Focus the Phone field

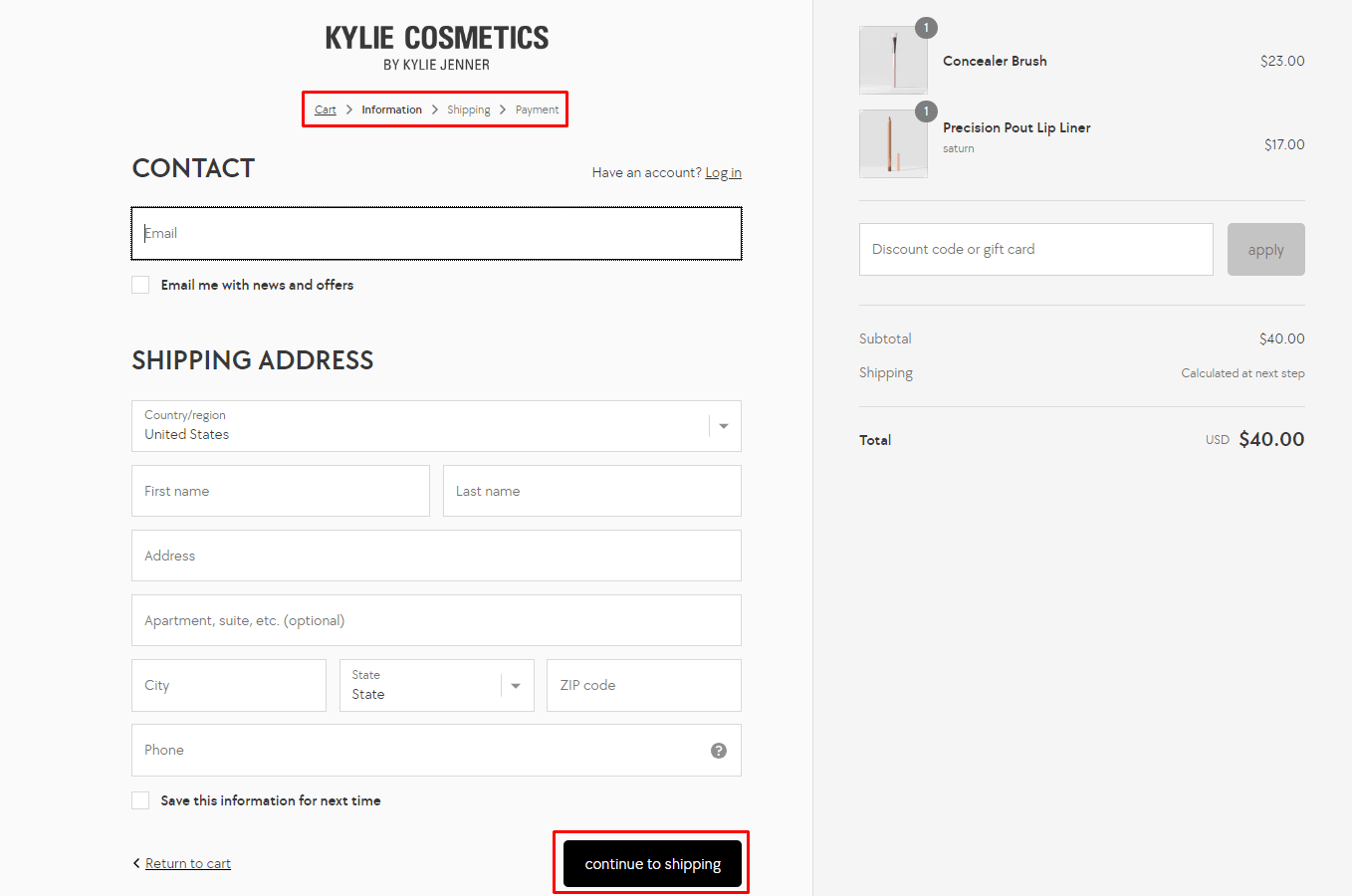click(436, 750)
